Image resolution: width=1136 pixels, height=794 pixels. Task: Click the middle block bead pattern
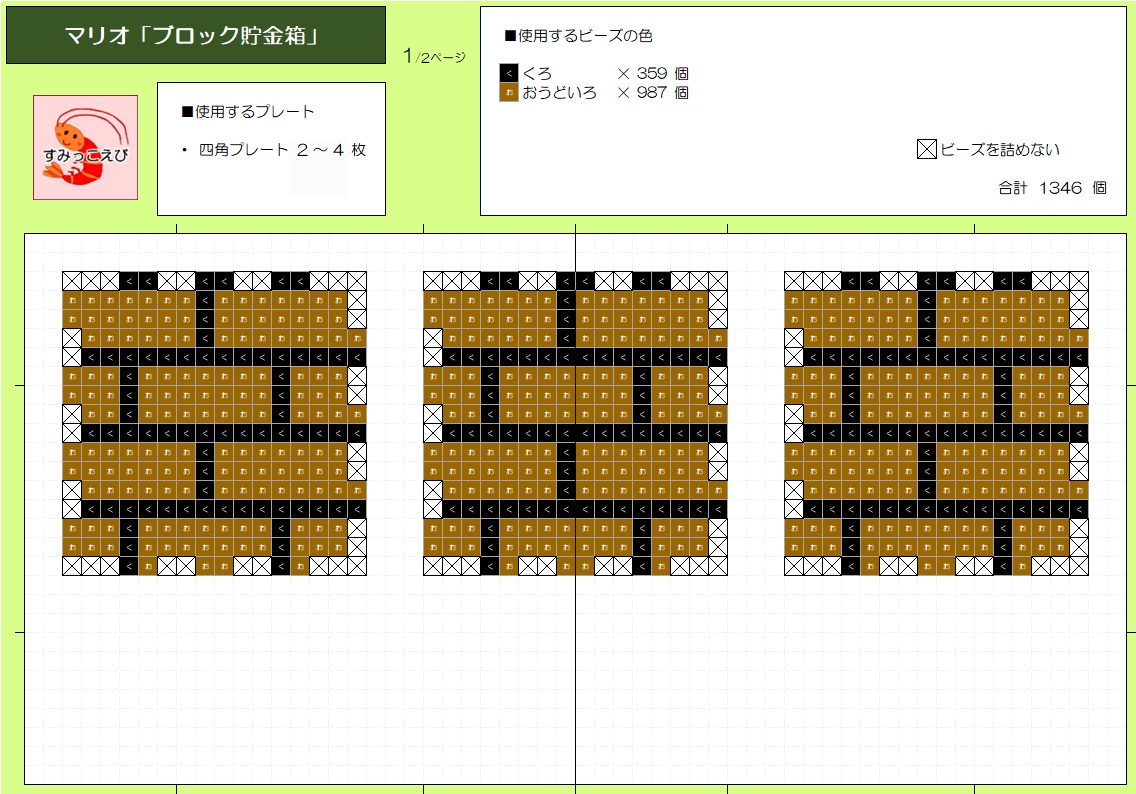(575, 424)
